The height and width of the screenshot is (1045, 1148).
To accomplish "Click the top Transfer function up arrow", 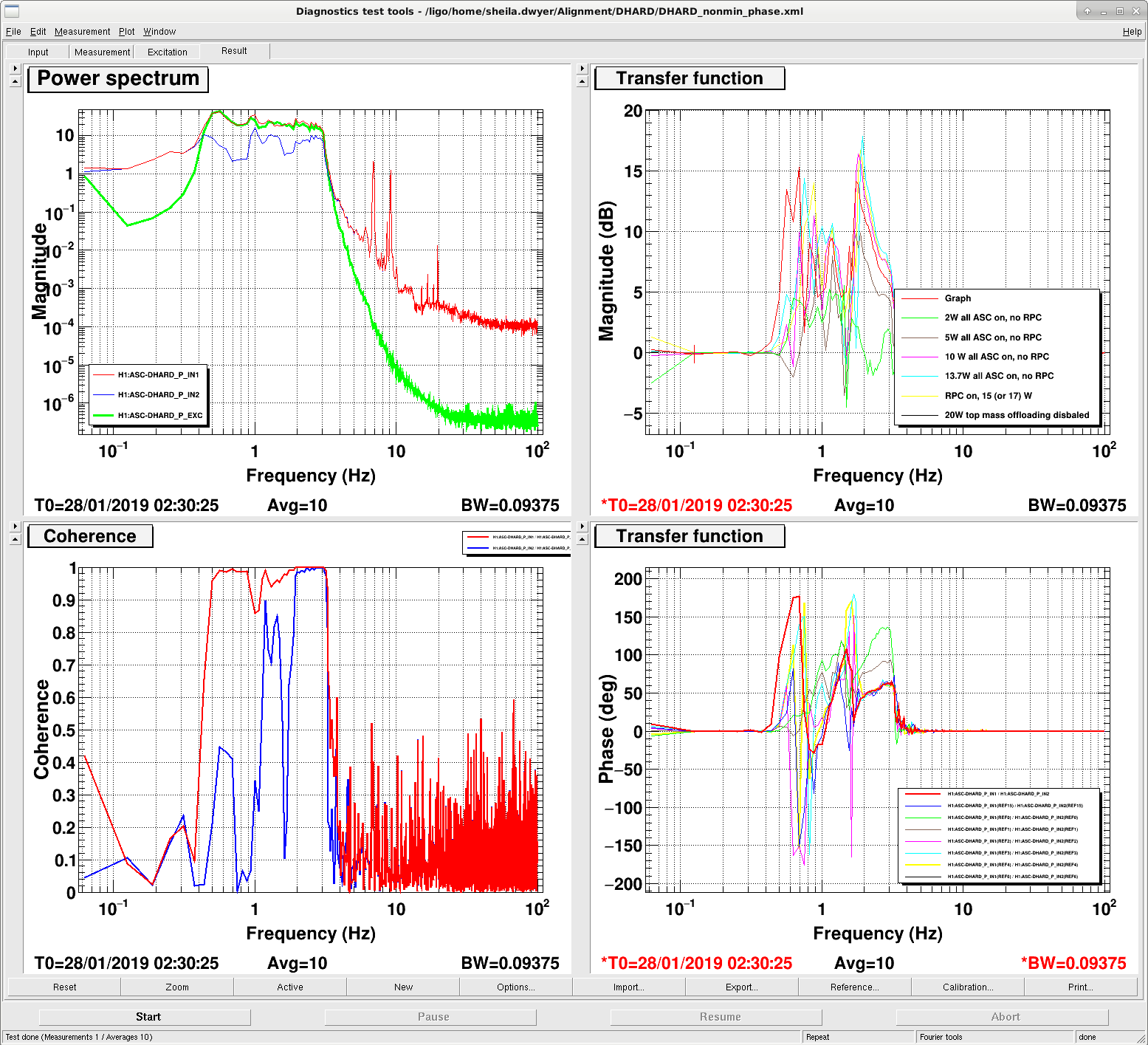I will click(582, 81).
